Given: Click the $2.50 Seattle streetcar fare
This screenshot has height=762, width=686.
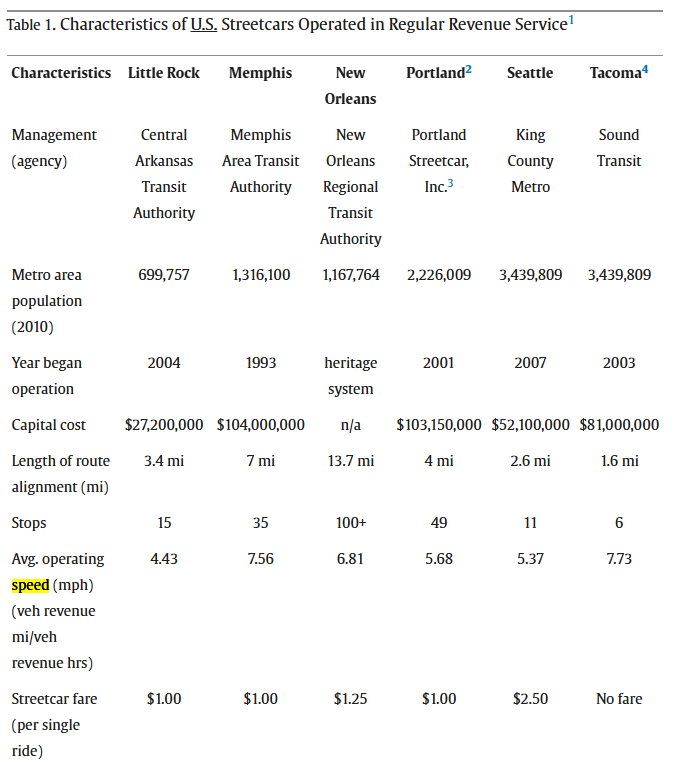Looking at the screenshot, I should pos(530,699).
